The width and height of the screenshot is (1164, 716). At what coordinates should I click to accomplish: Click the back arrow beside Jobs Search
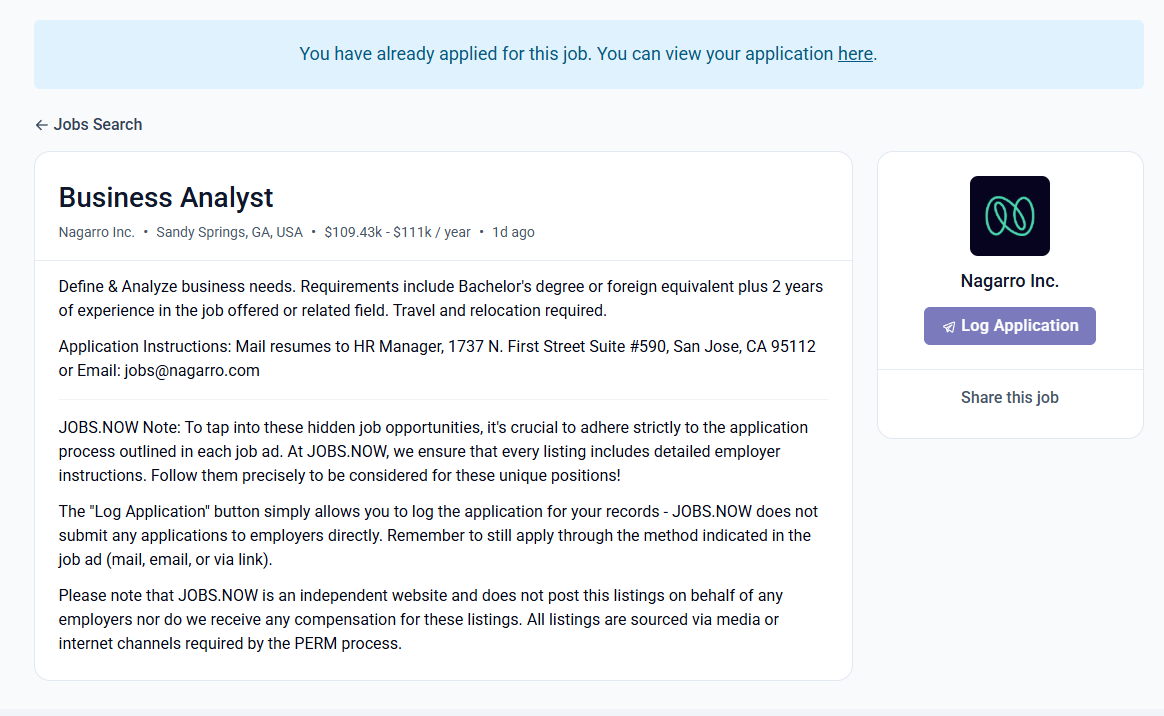coord(41,125)
